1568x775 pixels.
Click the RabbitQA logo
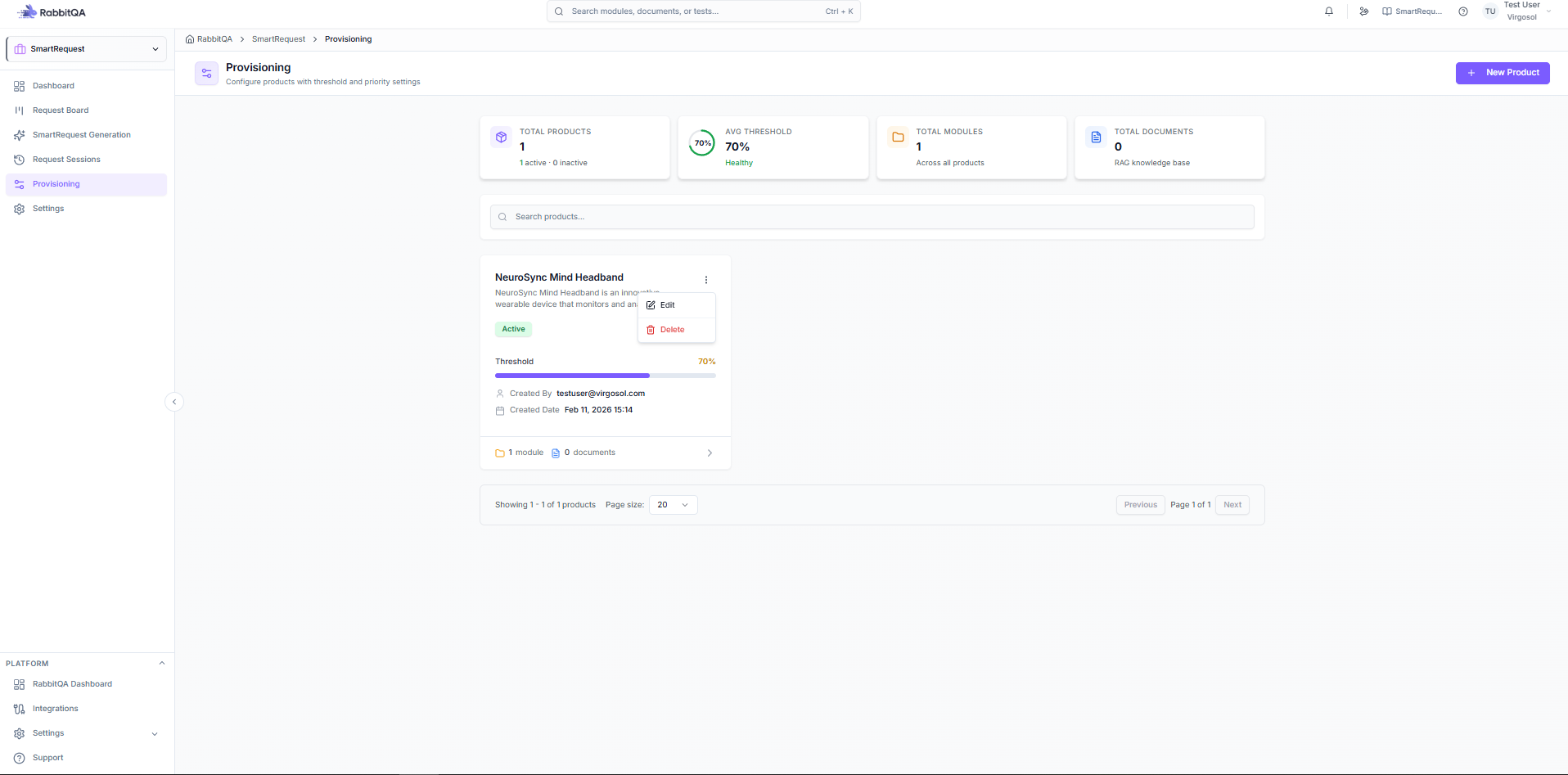coord(52,12)
